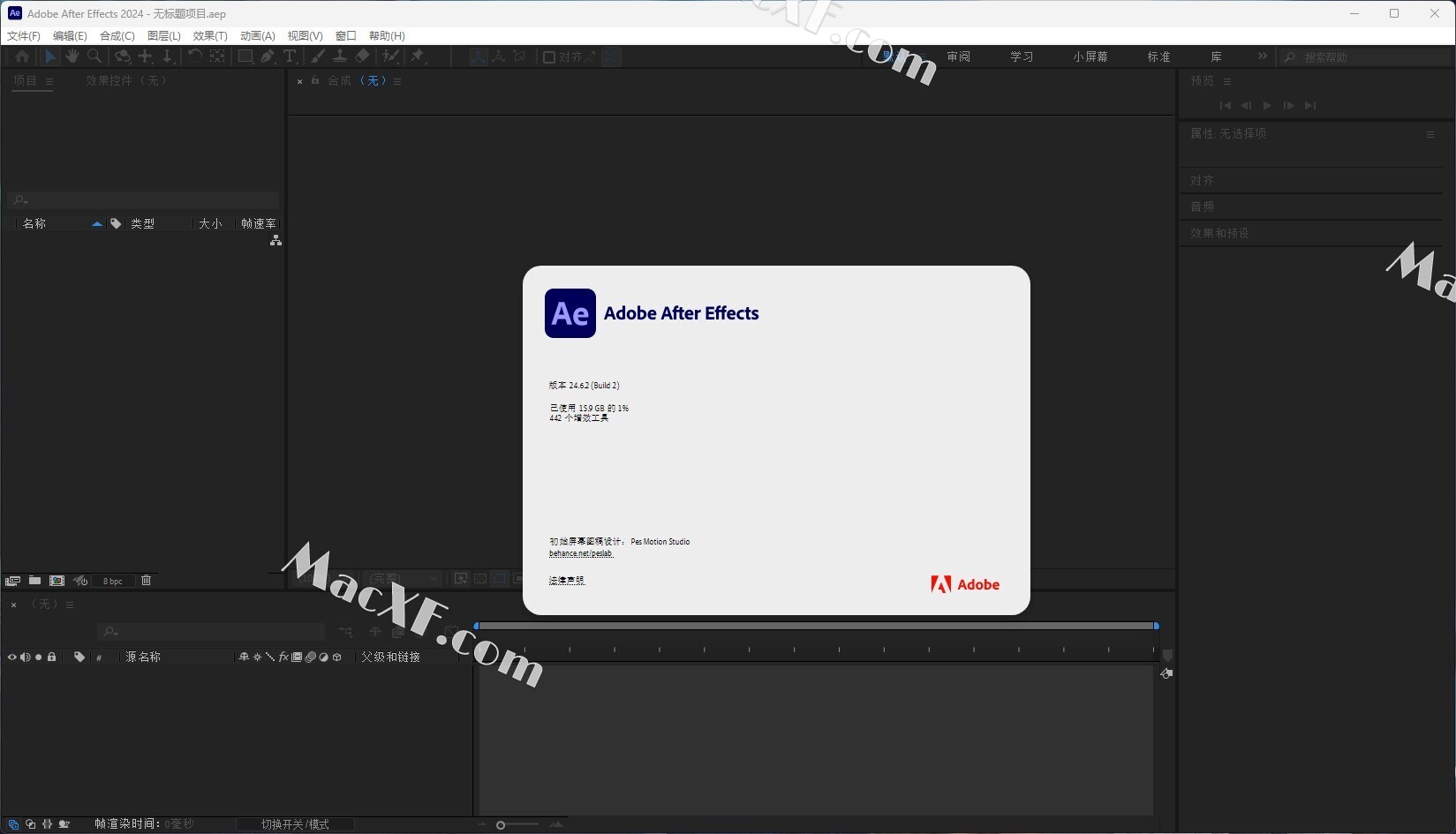Select the Selection arrow tool

[x=50, y=56]
